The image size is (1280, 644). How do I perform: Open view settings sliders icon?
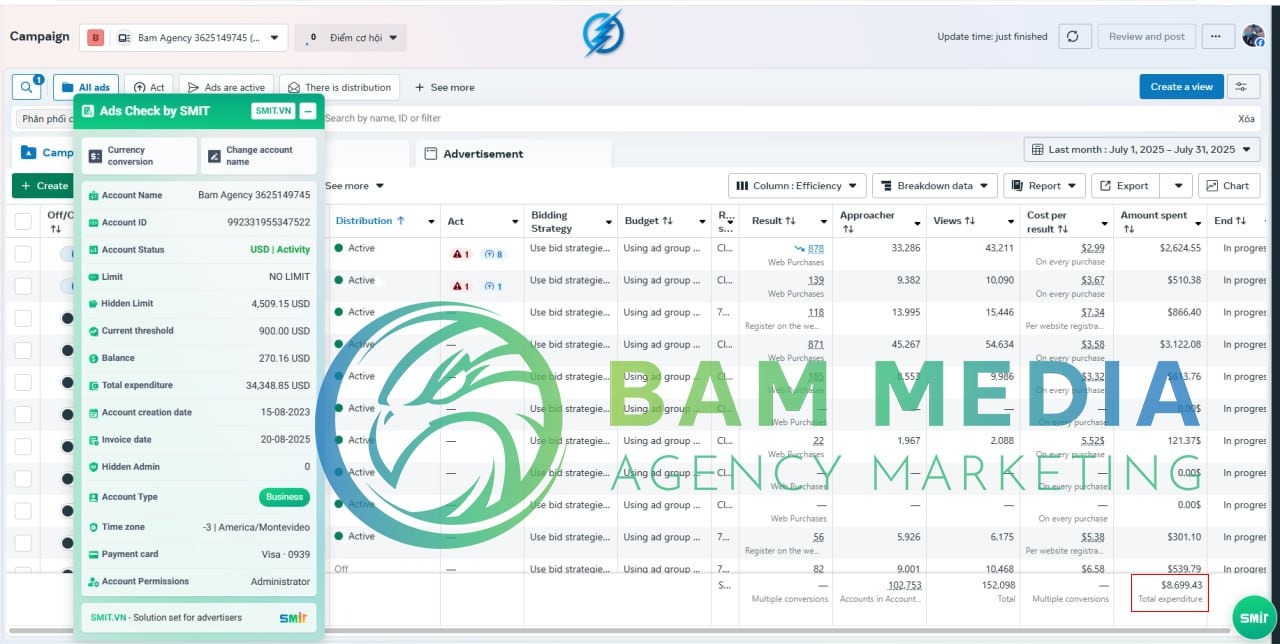[1242, 86]
